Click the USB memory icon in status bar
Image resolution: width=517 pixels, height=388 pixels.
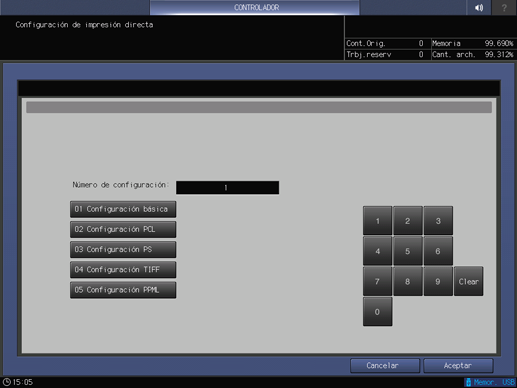468,382
